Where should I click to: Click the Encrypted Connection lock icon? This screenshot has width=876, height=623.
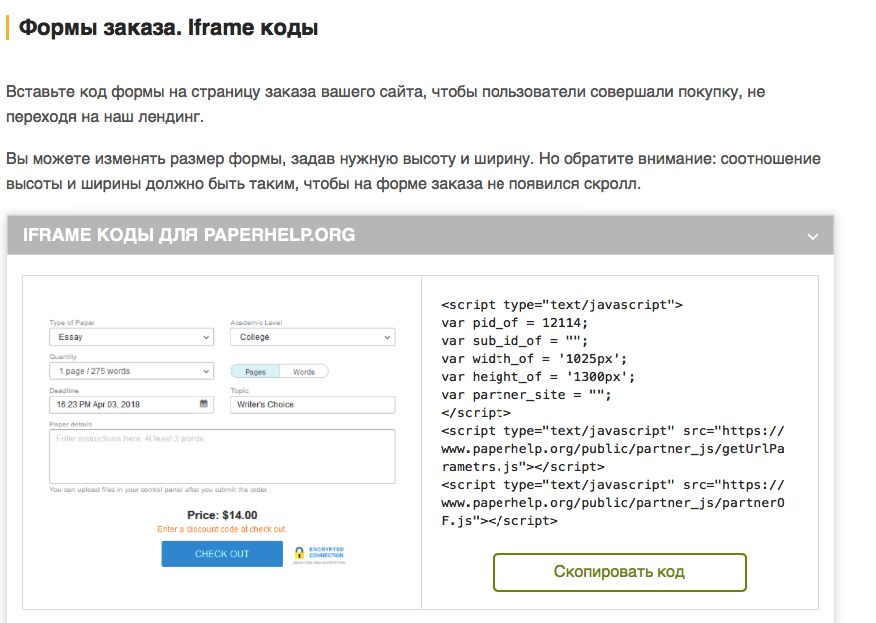299,553
